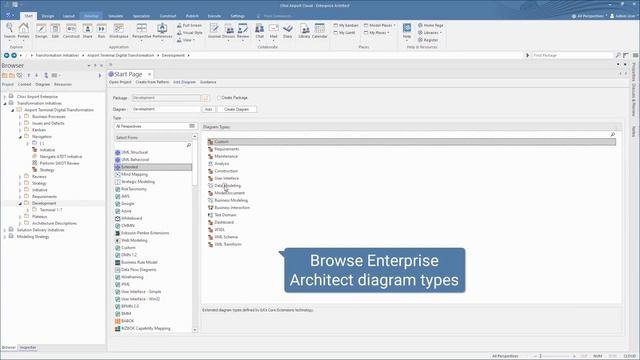Image resolution: width=640 pixels, height=360 pixels.
Task: Click the Run ribbon icon
Action: tap(101, 31)
